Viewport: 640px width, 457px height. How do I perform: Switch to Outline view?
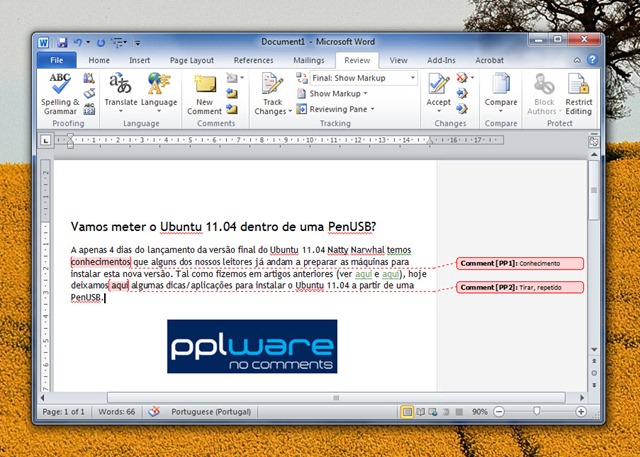point(446,412)
